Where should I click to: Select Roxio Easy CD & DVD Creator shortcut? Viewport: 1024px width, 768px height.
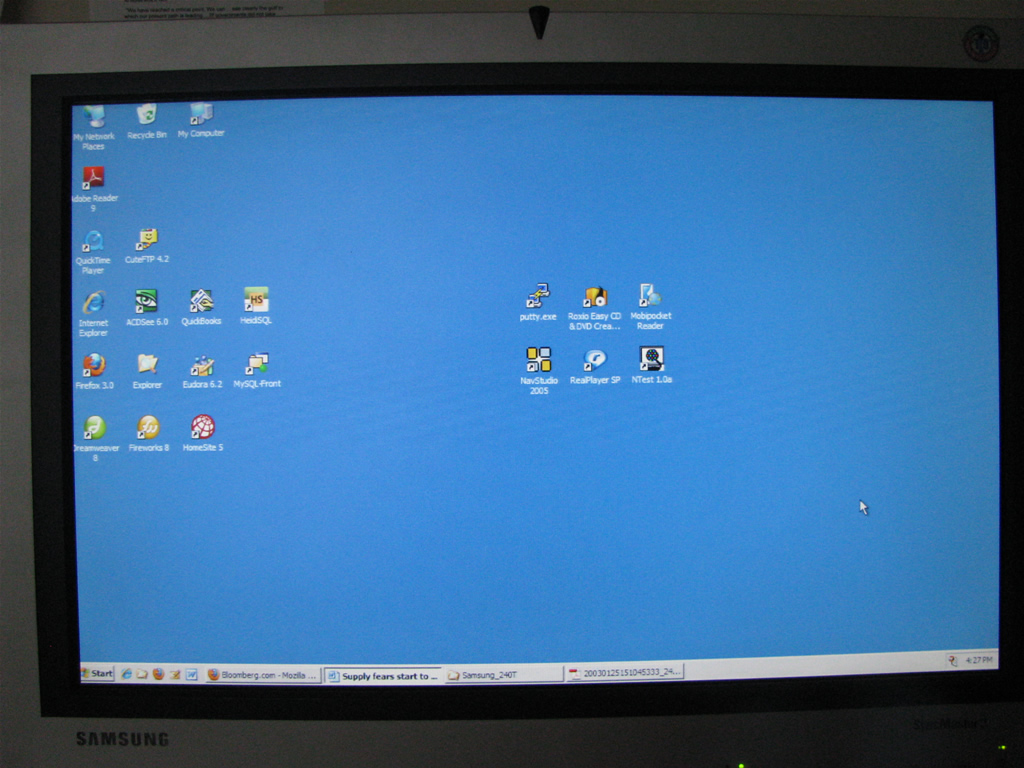tap(594, 308)
